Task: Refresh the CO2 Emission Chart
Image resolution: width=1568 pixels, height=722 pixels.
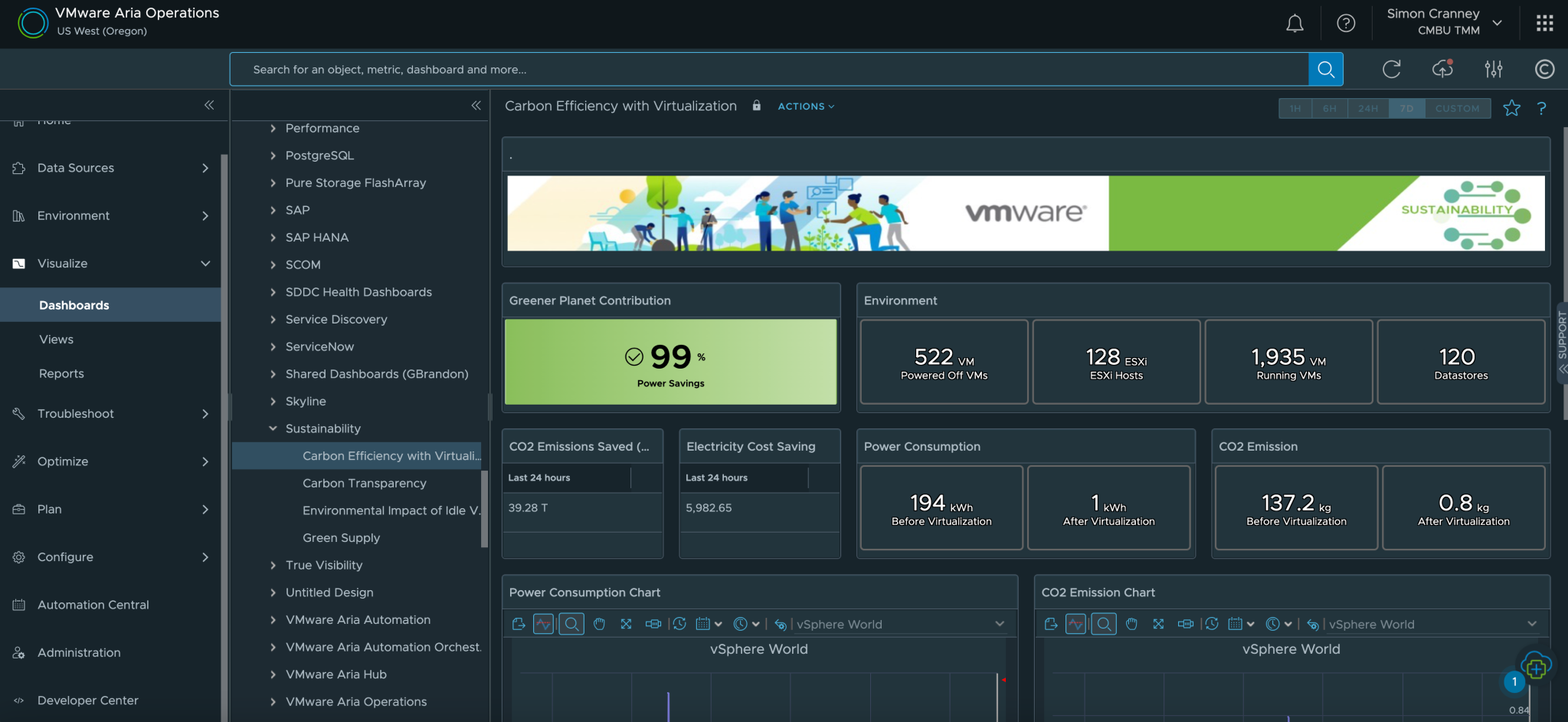Action: pos(1212,624)
